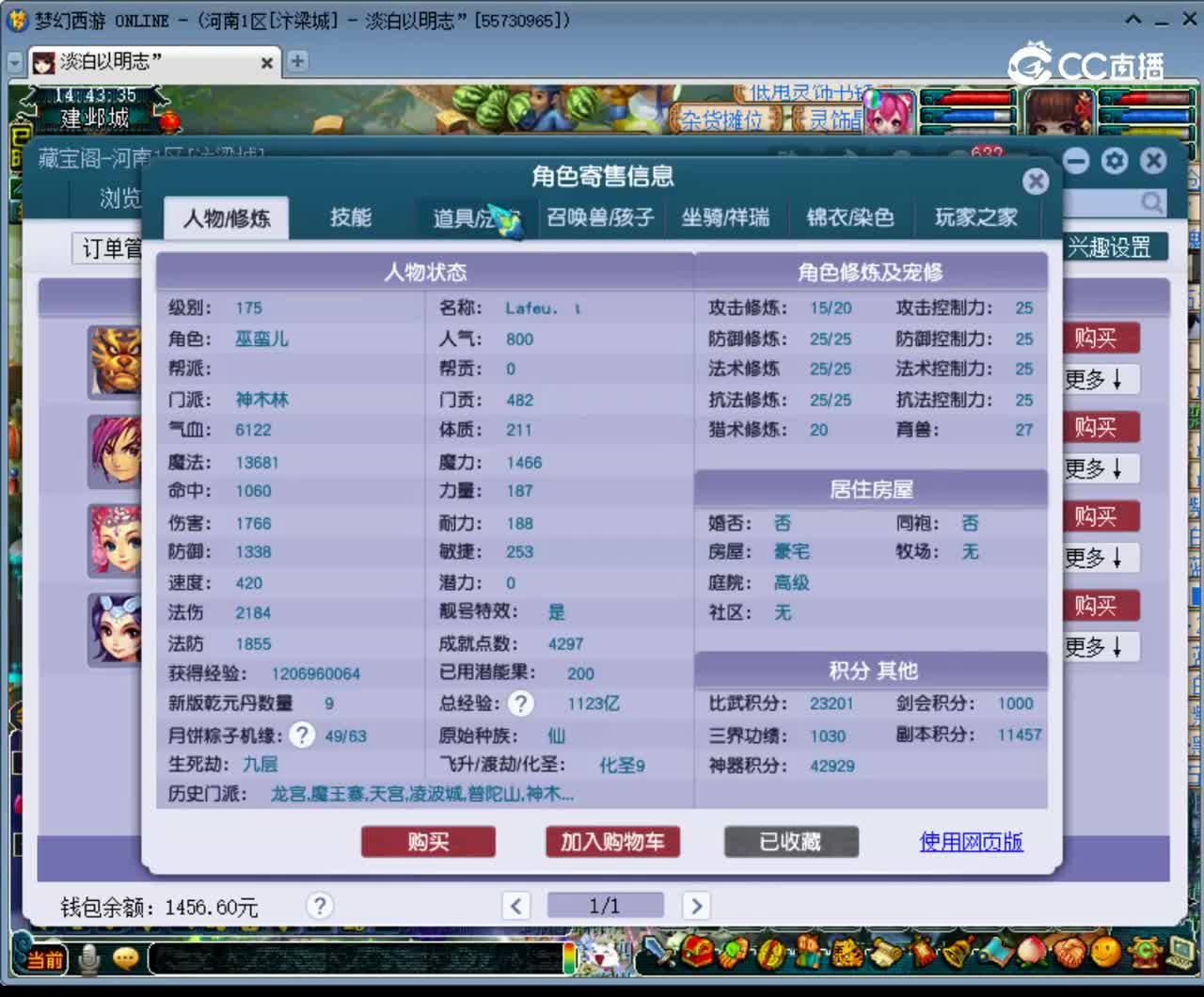Switch to the 锦衣/染色 tab
This screenshot has height=997, width=1204.
pos(850,217)
